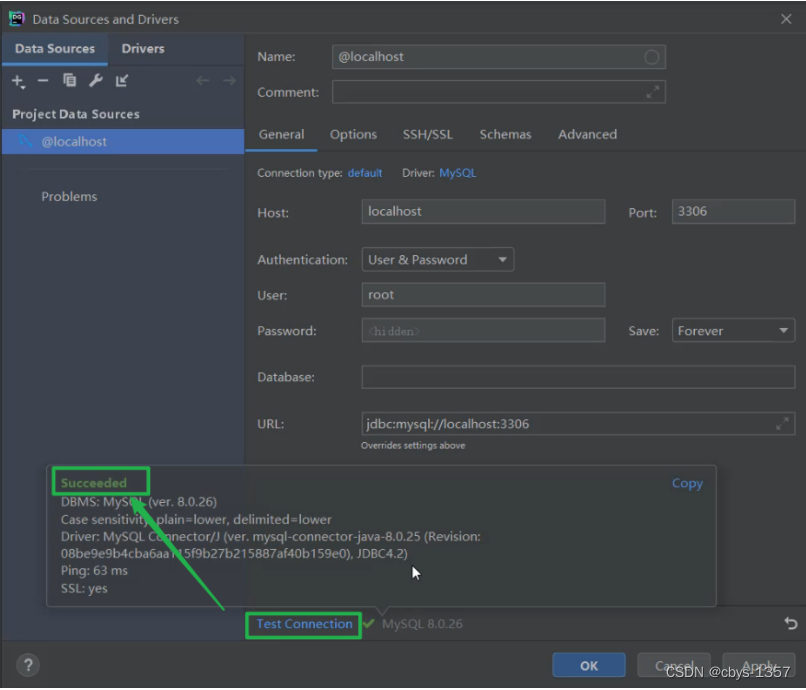Expand the URL field
The width and height of the screenshot is (806, 690).
click(782, 424)
